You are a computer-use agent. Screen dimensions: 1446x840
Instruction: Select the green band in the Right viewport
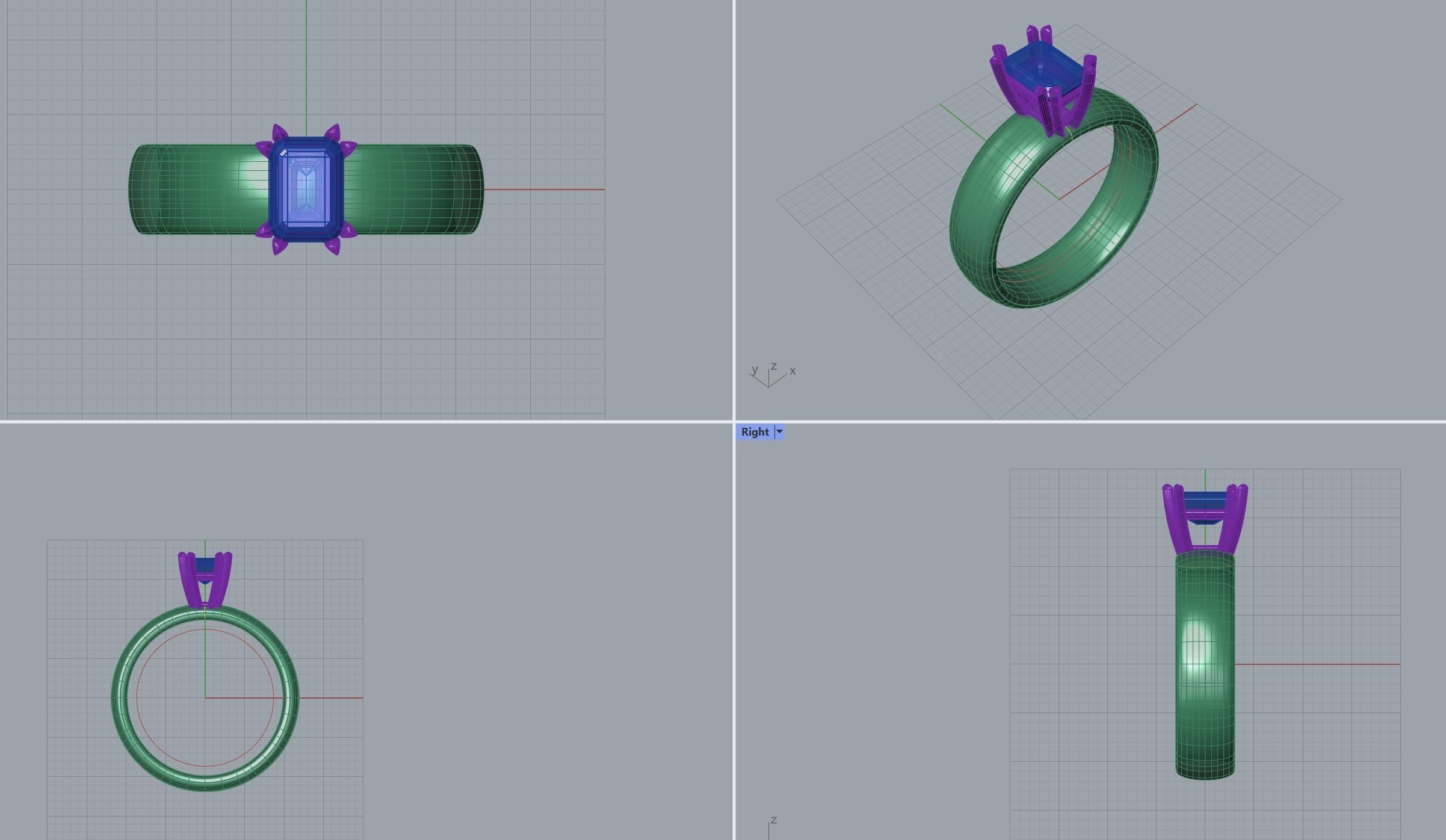pyautogui.click(x=1205, y=665)
